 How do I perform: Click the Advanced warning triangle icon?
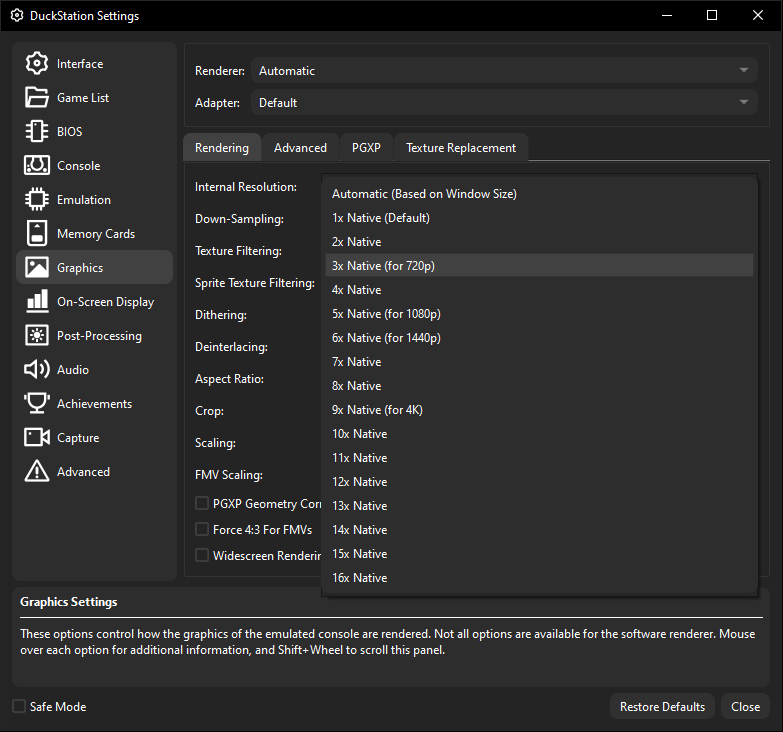pyautogui.click(x=37, y=471)
